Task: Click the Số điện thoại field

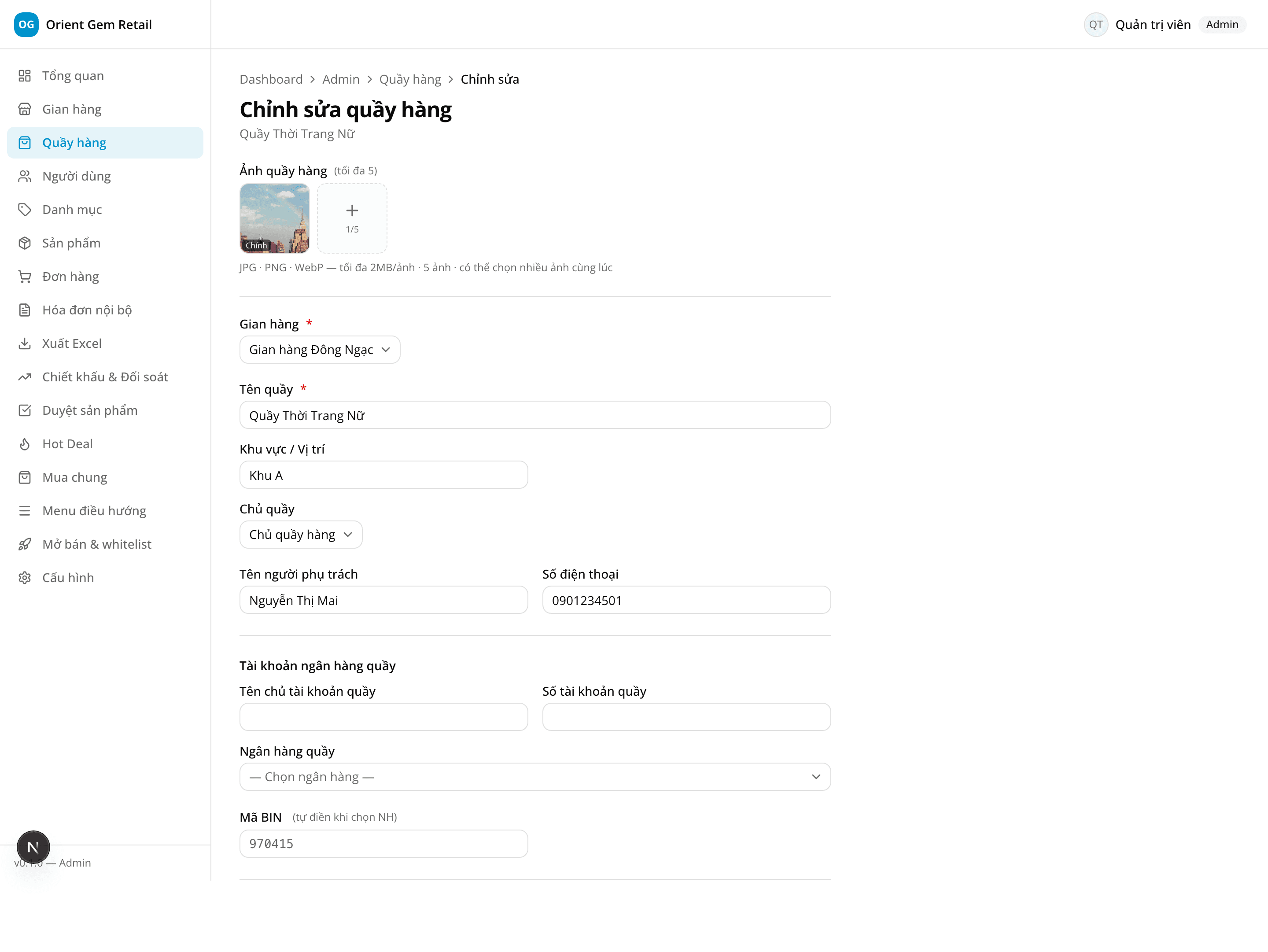Action: [x=686, y=600]
